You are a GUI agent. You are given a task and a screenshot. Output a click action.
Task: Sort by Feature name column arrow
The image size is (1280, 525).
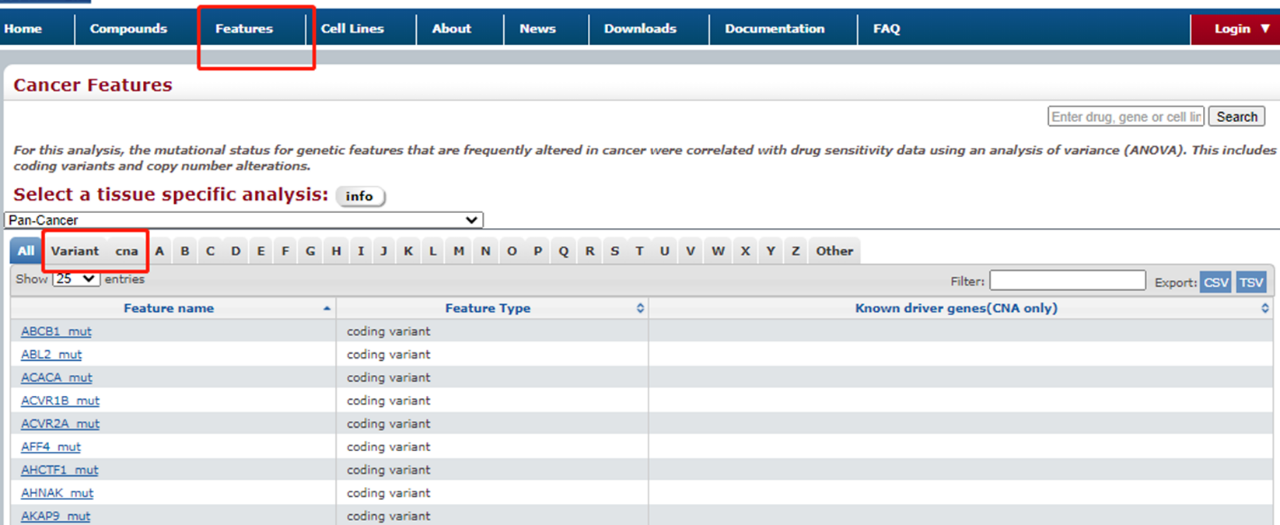pos(327,309)
